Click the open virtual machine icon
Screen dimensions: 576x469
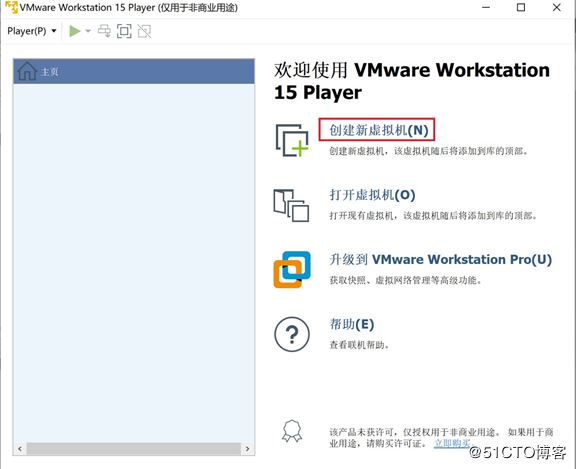click(291, 205)
